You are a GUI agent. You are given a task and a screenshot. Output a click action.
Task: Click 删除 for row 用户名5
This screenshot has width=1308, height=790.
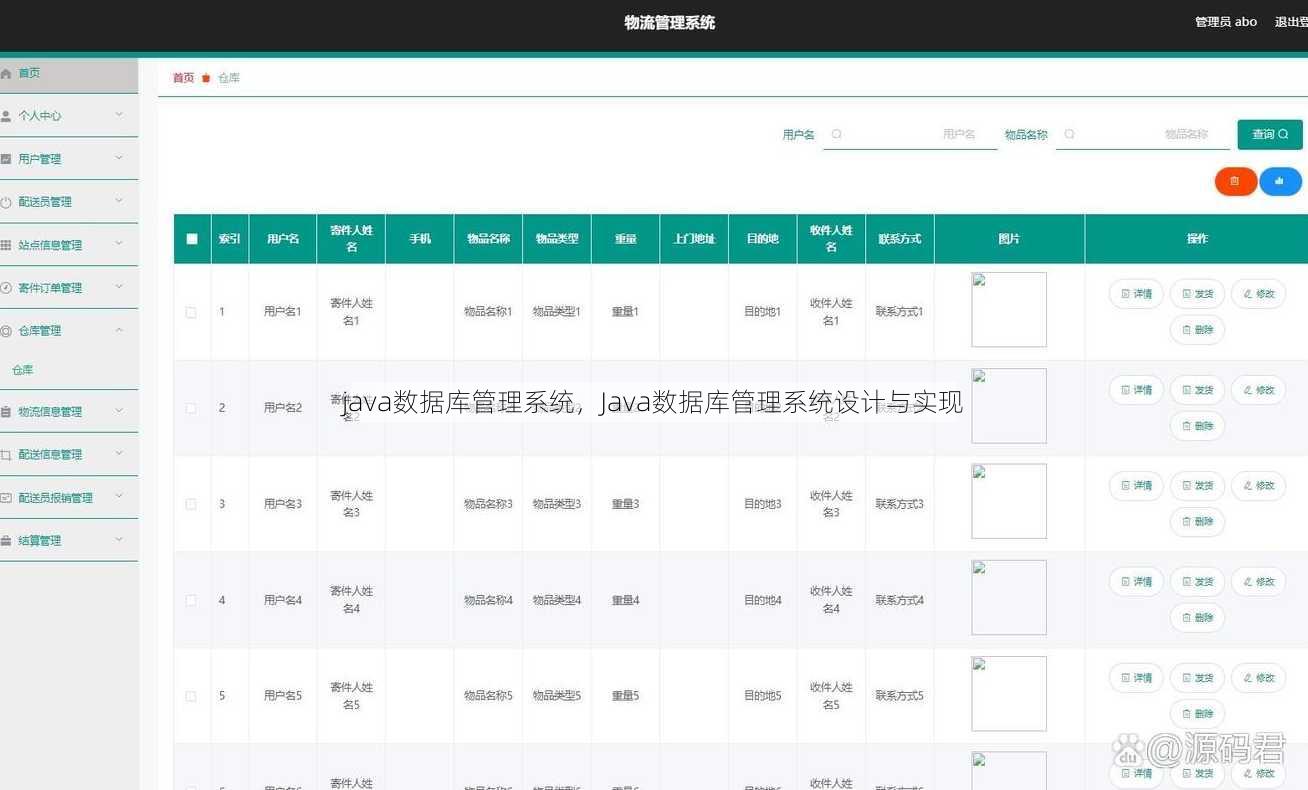pos(1197,714)
